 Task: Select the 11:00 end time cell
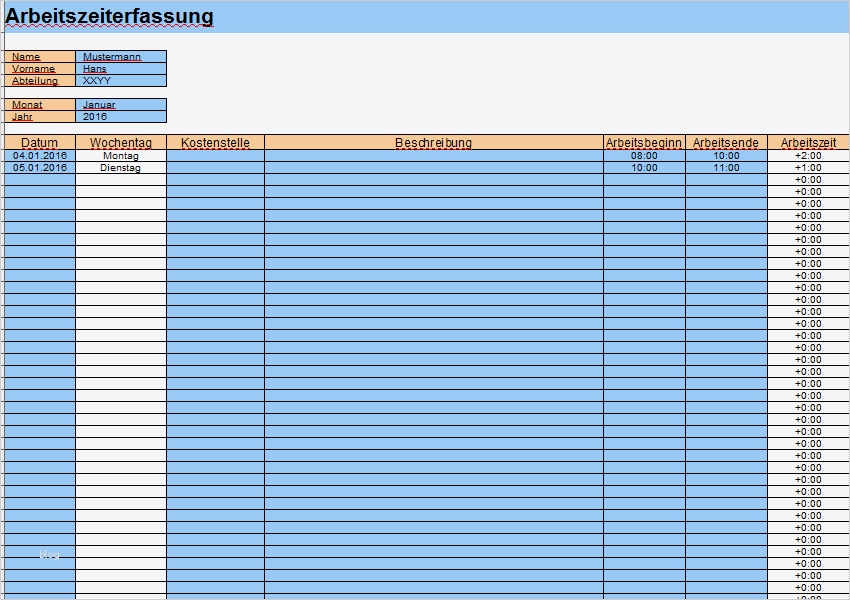point(726,167)
